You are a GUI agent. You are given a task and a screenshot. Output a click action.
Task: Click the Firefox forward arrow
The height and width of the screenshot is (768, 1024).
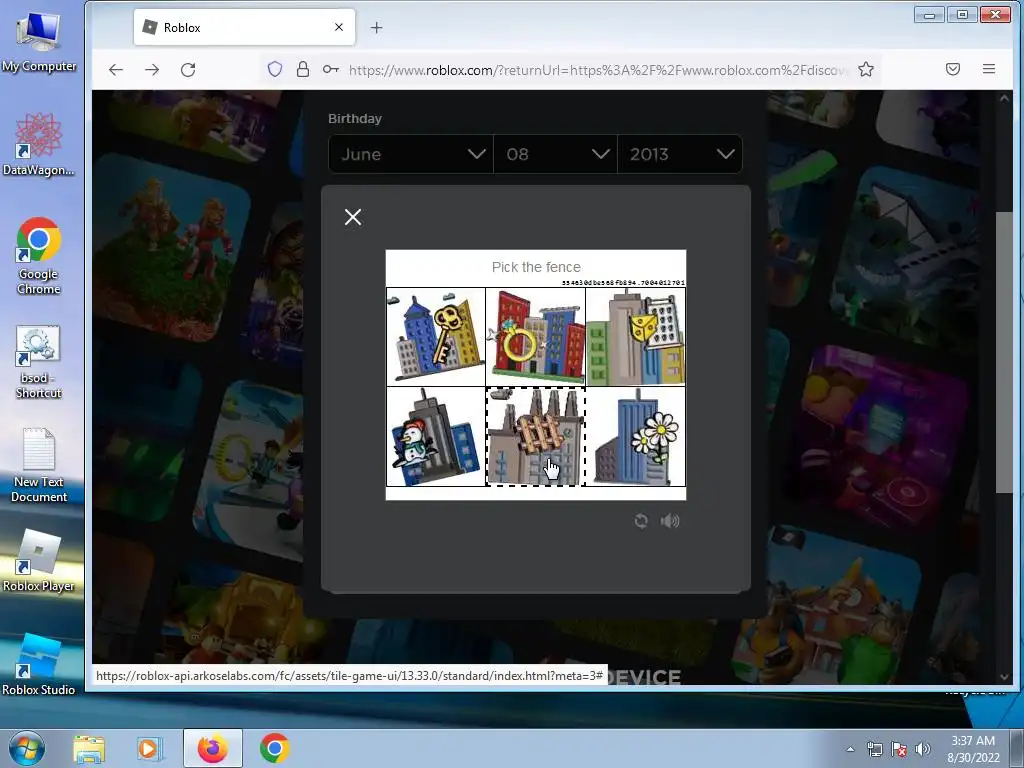152,69
